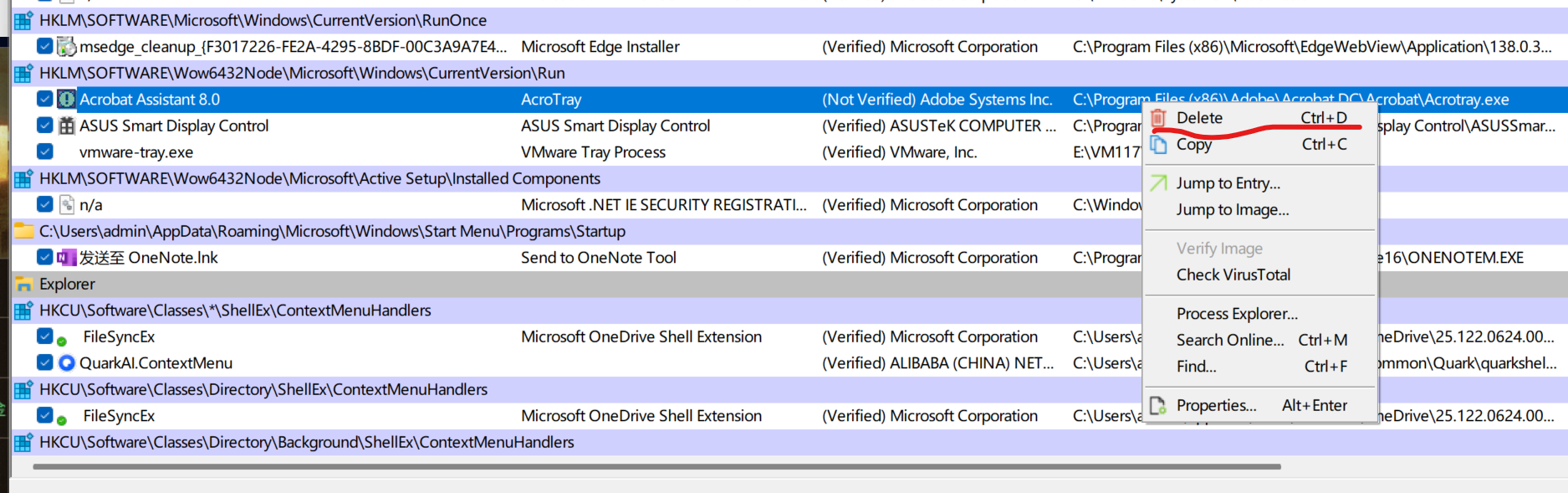The width and height of the screenshot is (1568, 493).
Task: Click the vmware-tray.exe entry name
Action: pos(136,152)
